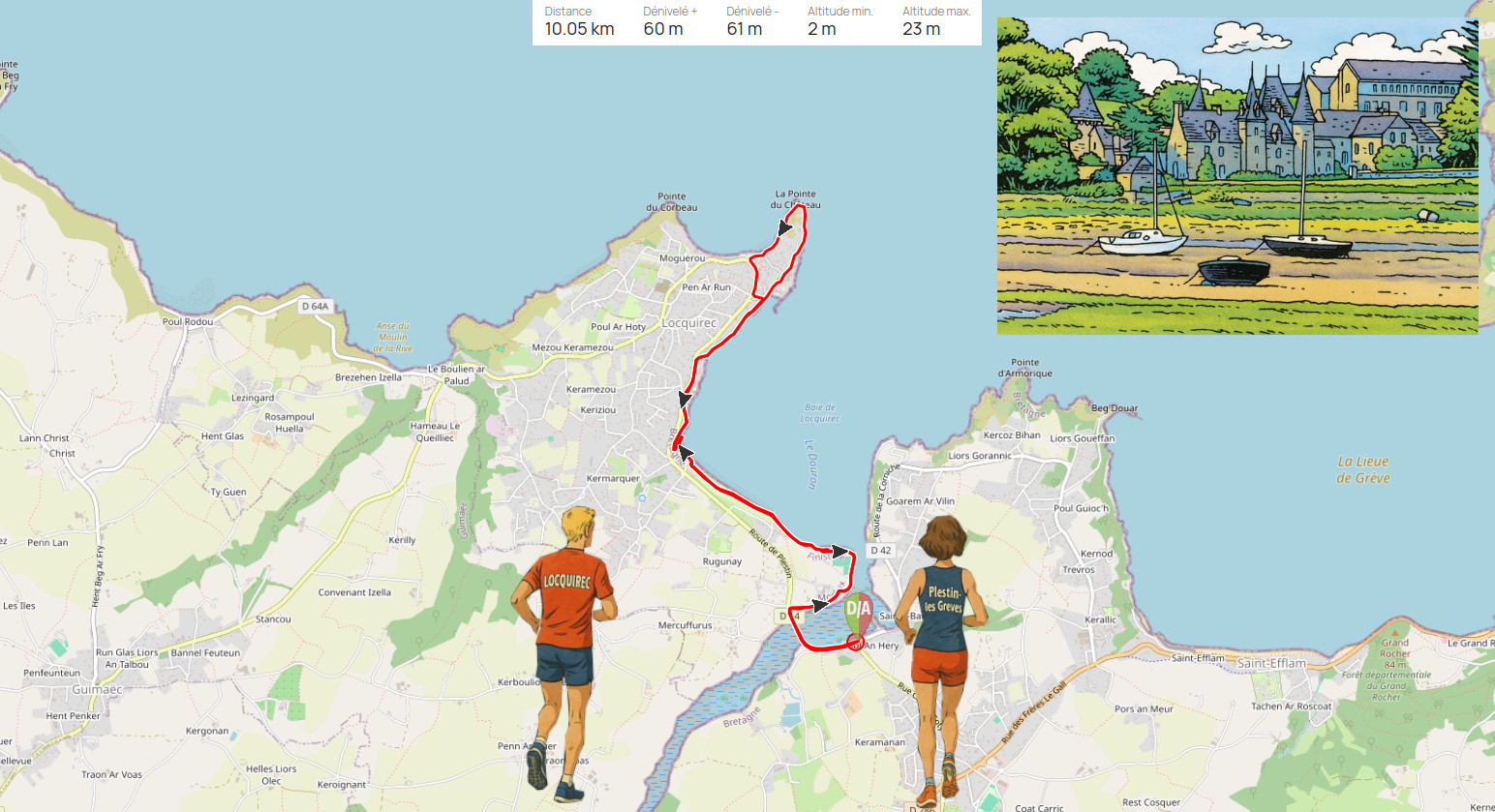The width and height of the screenshot is (1495, 812).
Task: Click the route direction arrow near Keriziou
Action: click(686, 399)
